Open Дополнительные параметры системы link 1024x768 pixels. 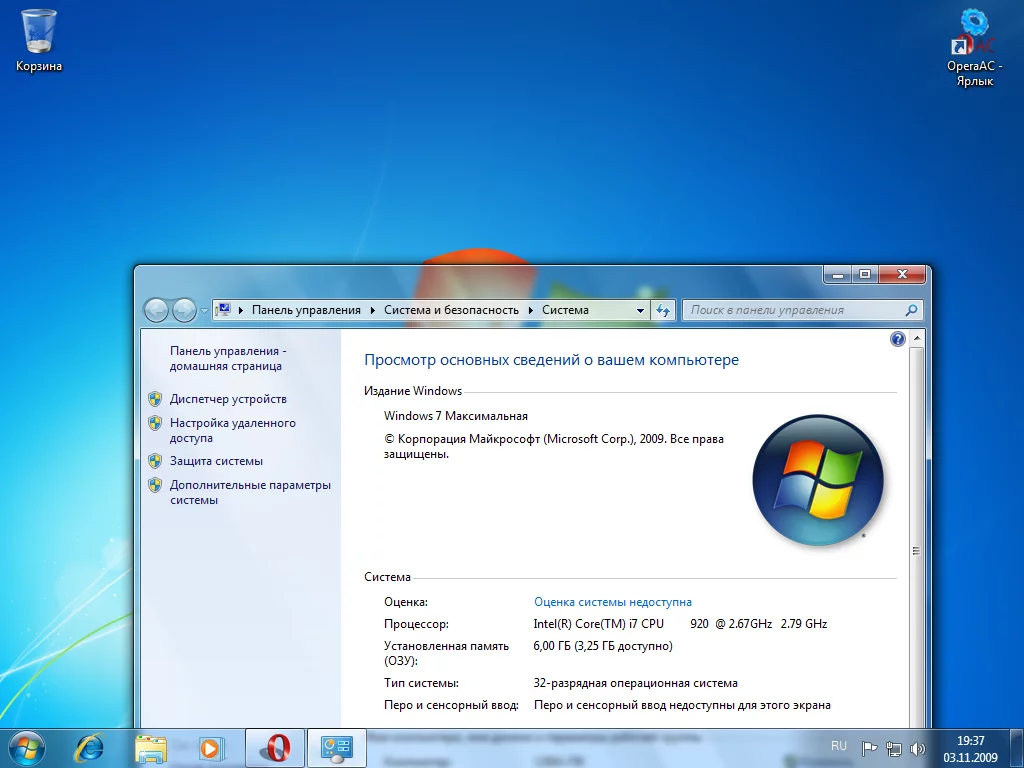[x=250, y=492]
